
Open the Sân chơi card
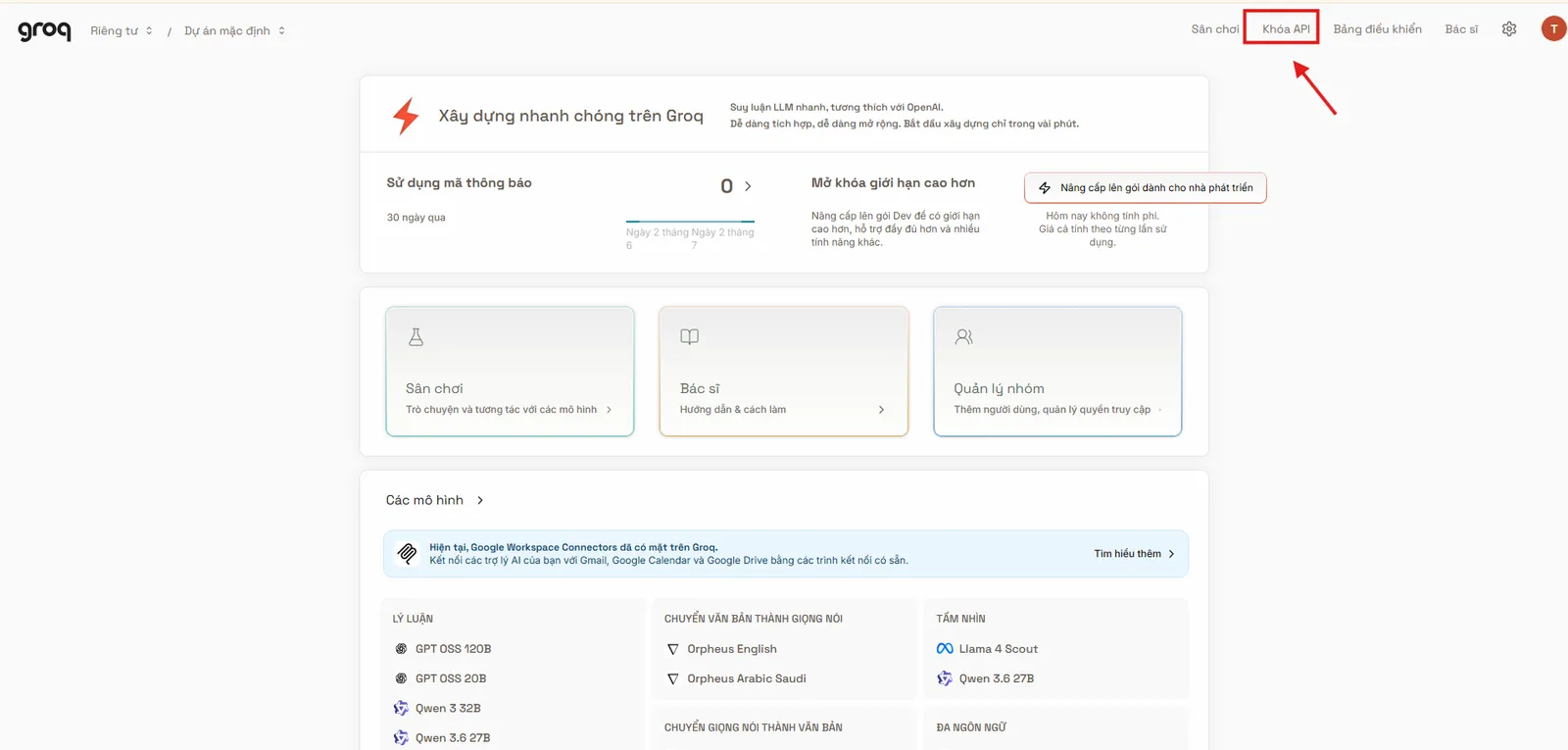(x=510, y=372)
